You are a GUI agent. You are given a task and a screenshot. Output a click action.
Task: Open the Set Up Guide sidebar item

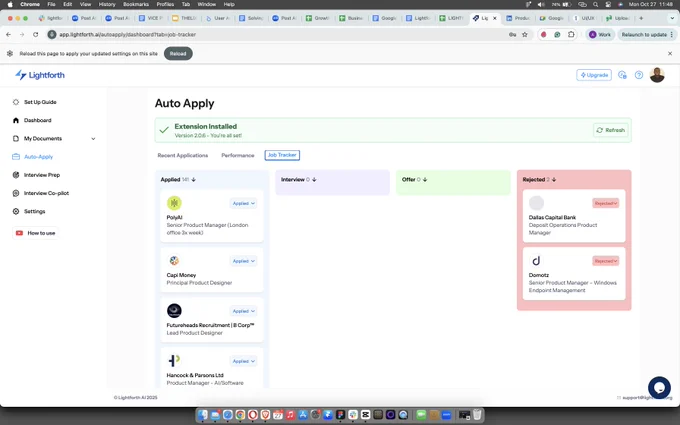tap(40, 102)
